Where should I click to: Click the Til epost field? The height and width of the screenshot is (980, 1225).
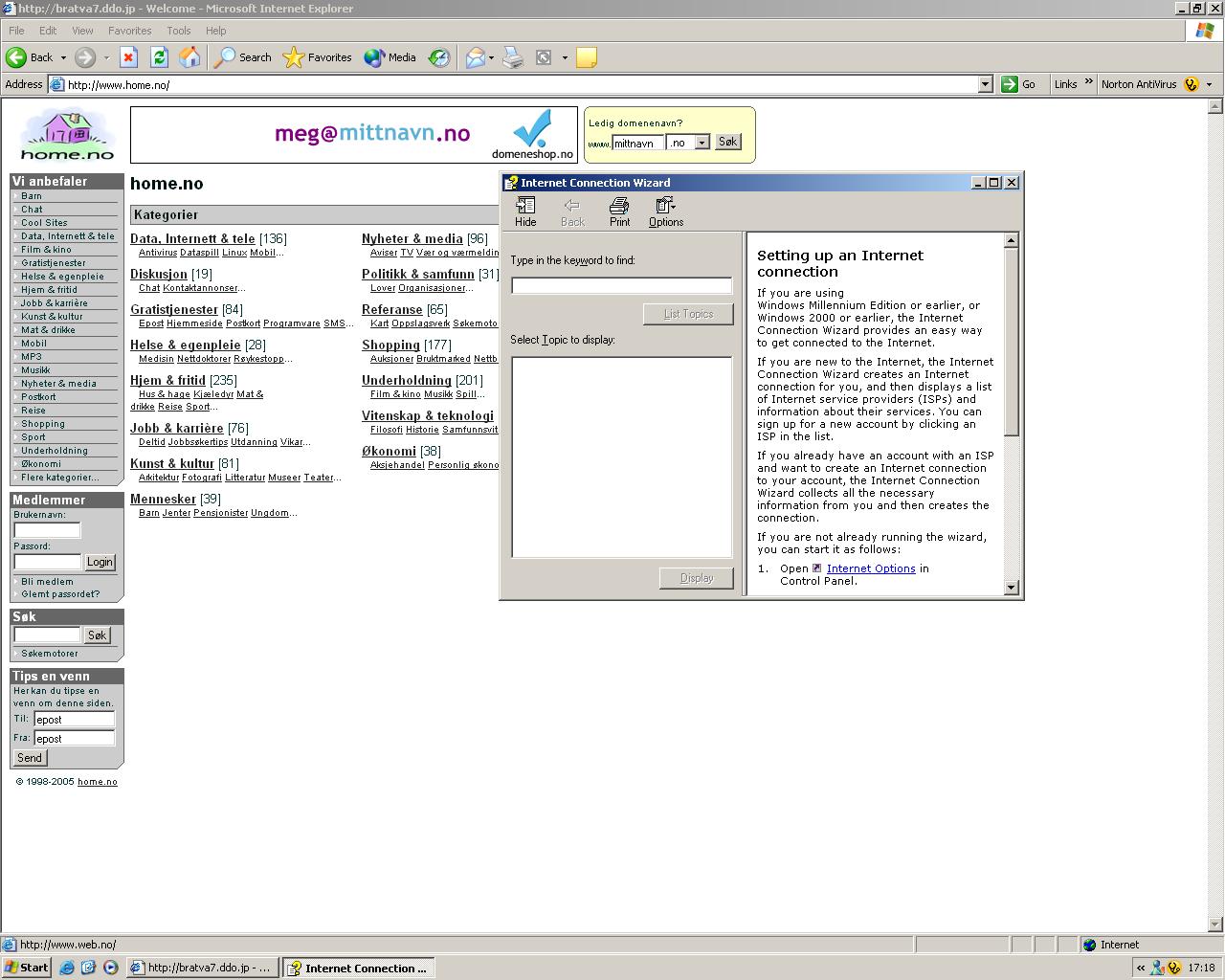click(74, 720)
